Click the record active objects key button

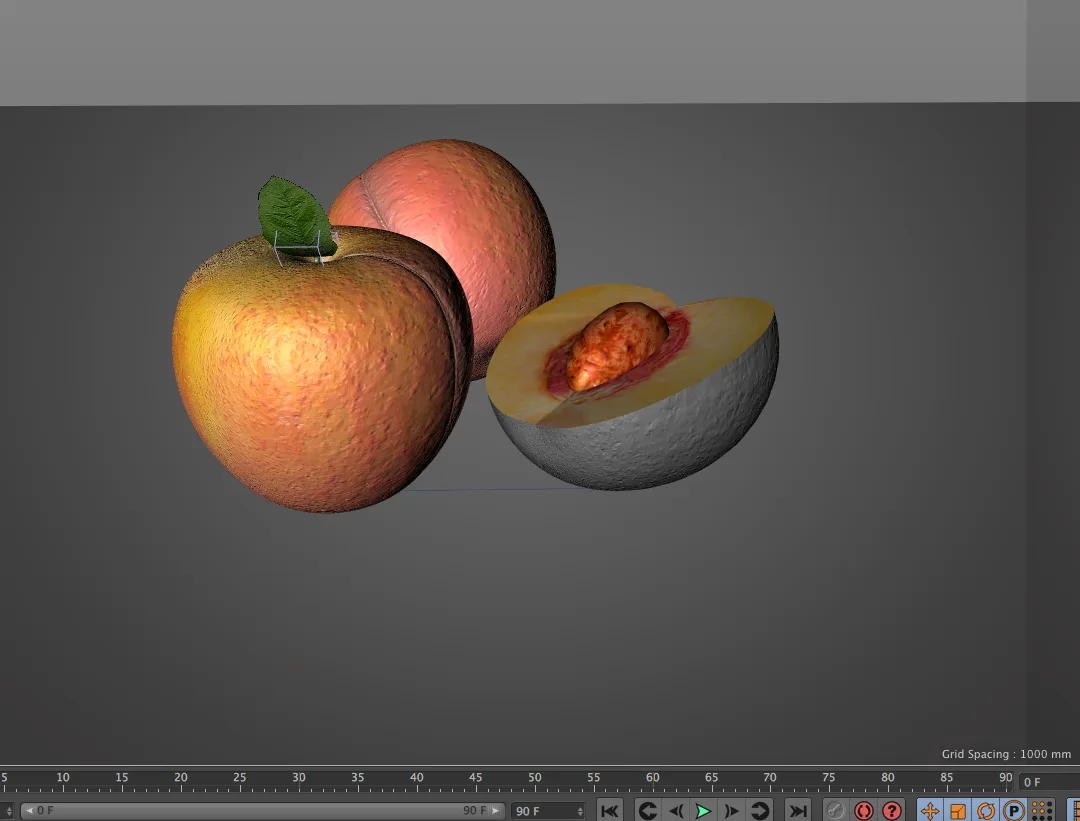pos(835,811)
